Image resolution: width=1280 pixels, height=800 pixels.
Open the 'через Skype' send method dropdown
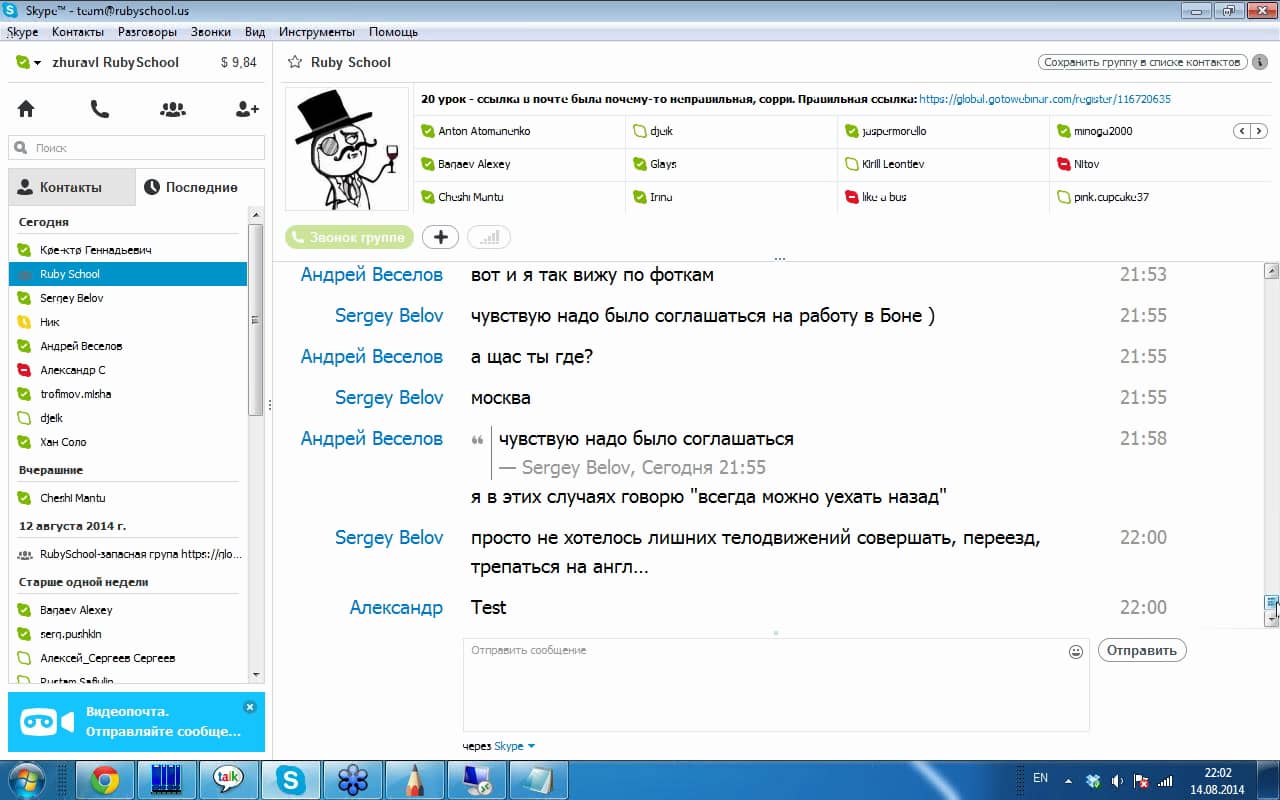(514, 746)
